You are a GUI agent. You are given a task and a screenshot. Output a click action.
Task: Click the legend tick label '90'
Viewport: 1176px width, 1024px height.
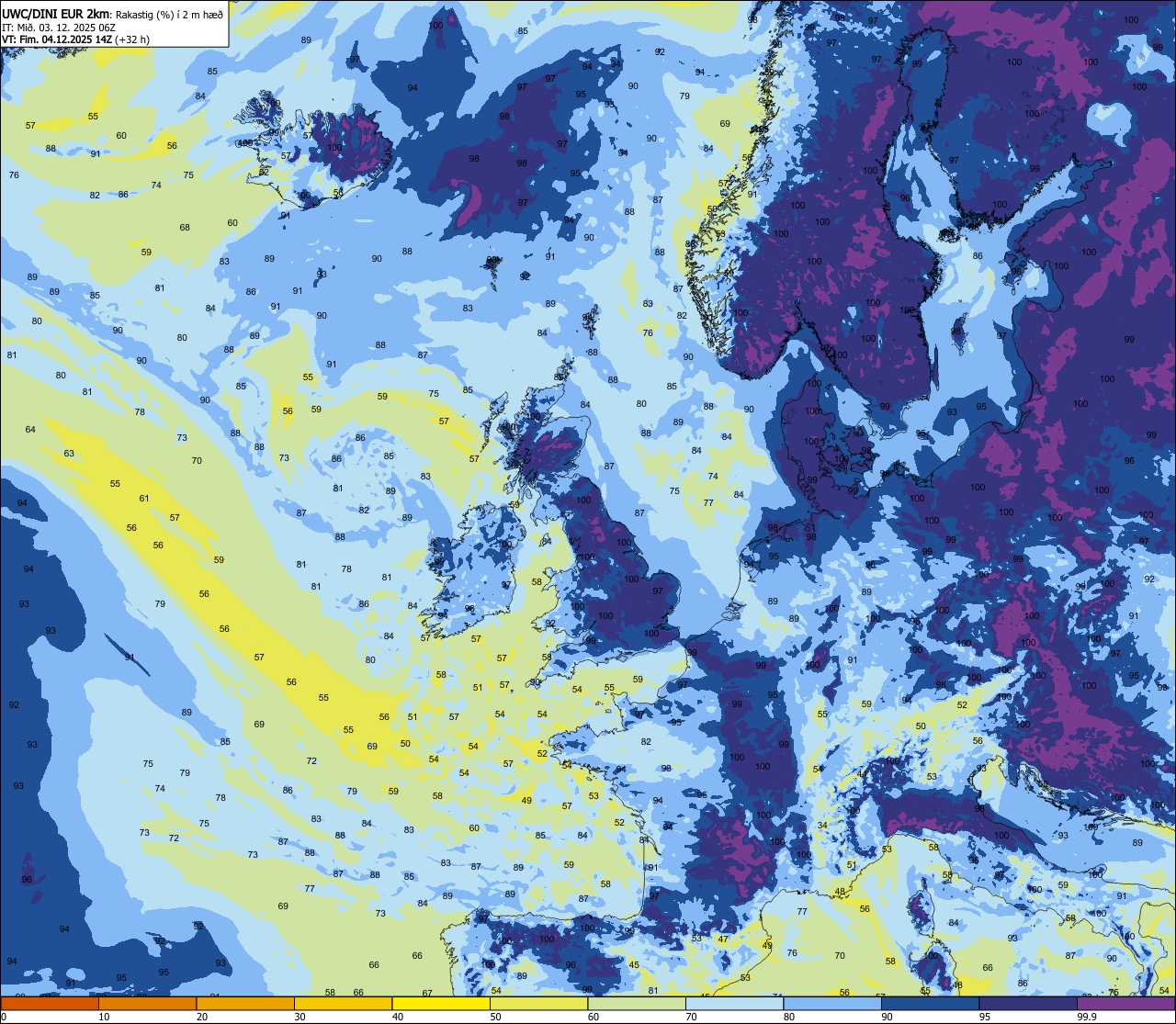(887, 1018)
